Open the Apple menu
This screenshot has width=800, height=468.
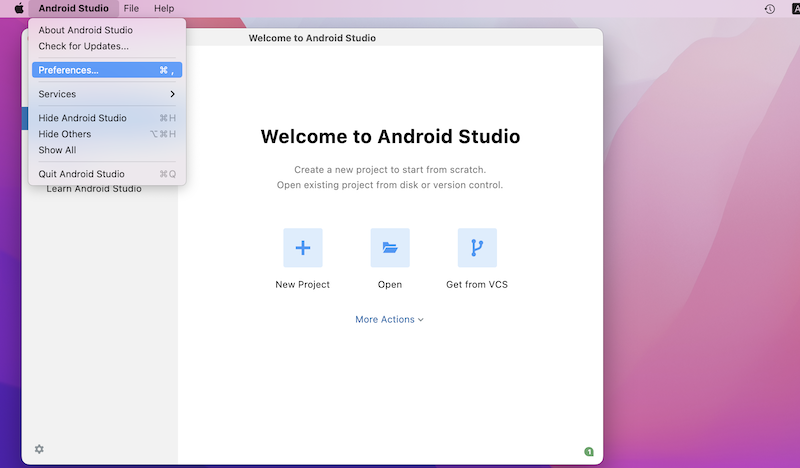pyautogui.click(x=18, y=8)
